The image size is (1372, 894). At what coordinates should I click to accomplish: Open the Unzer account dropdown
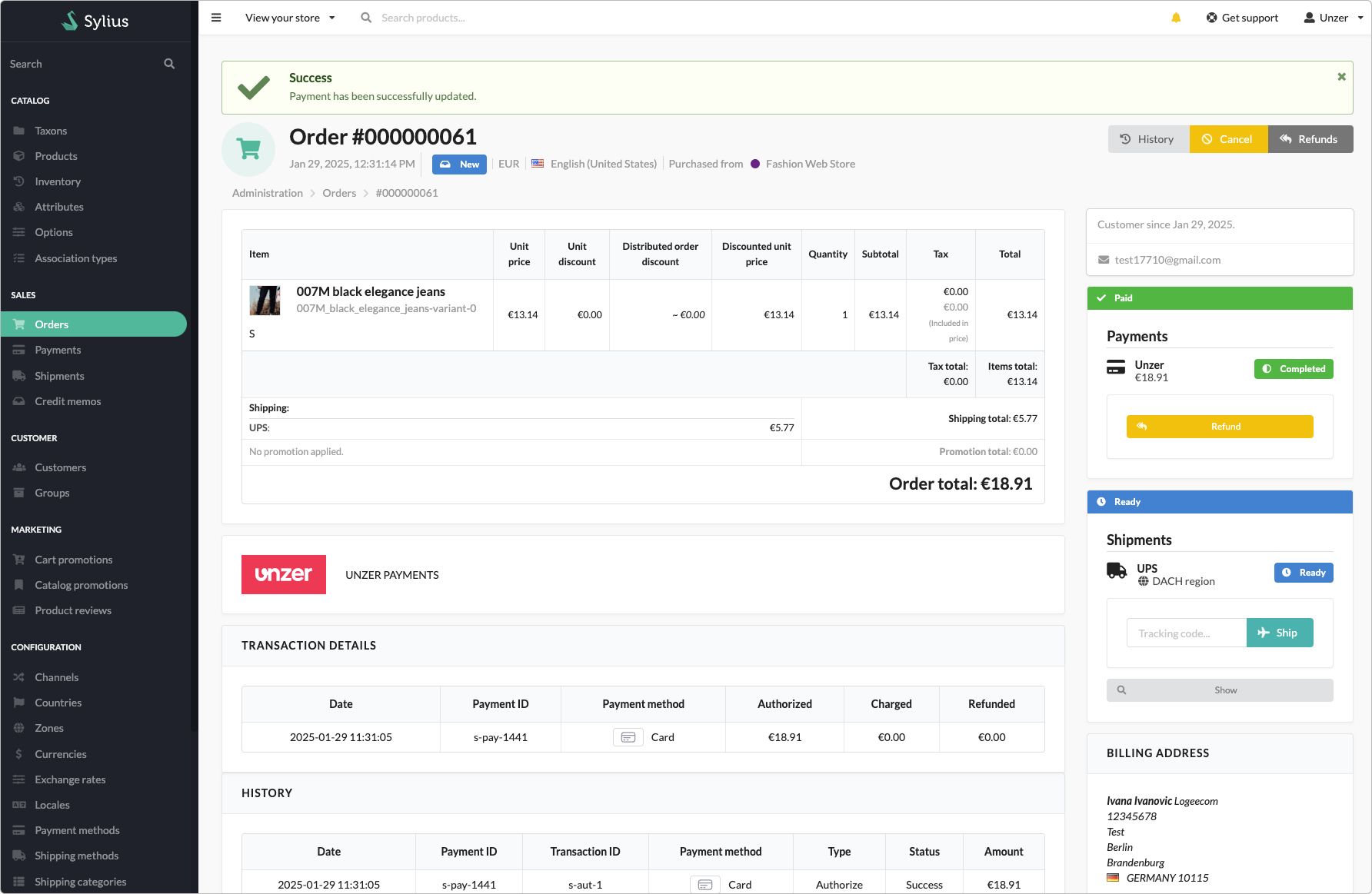[1334, 18]
